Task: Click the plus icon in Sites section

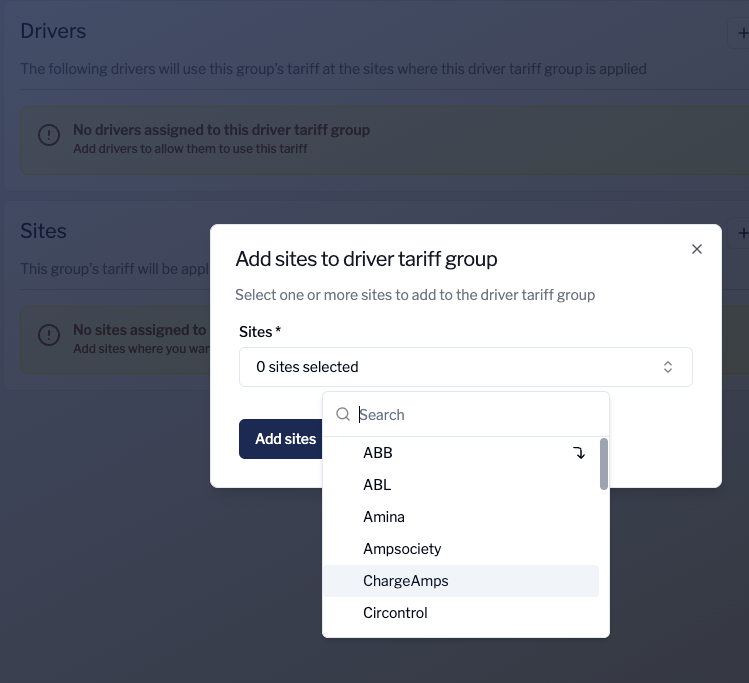Action: click(743, 232)
